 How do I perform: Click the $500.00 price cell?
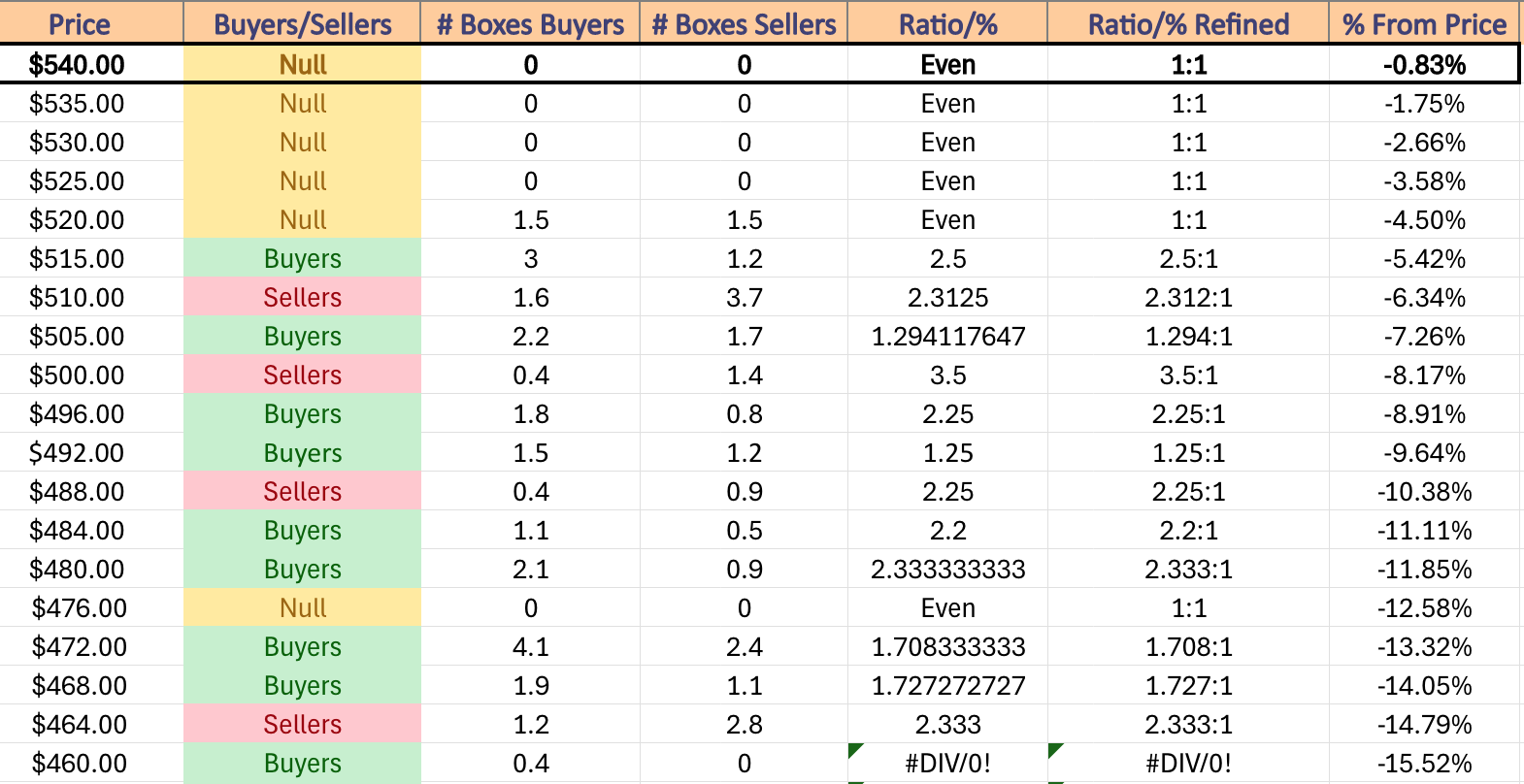91,375
